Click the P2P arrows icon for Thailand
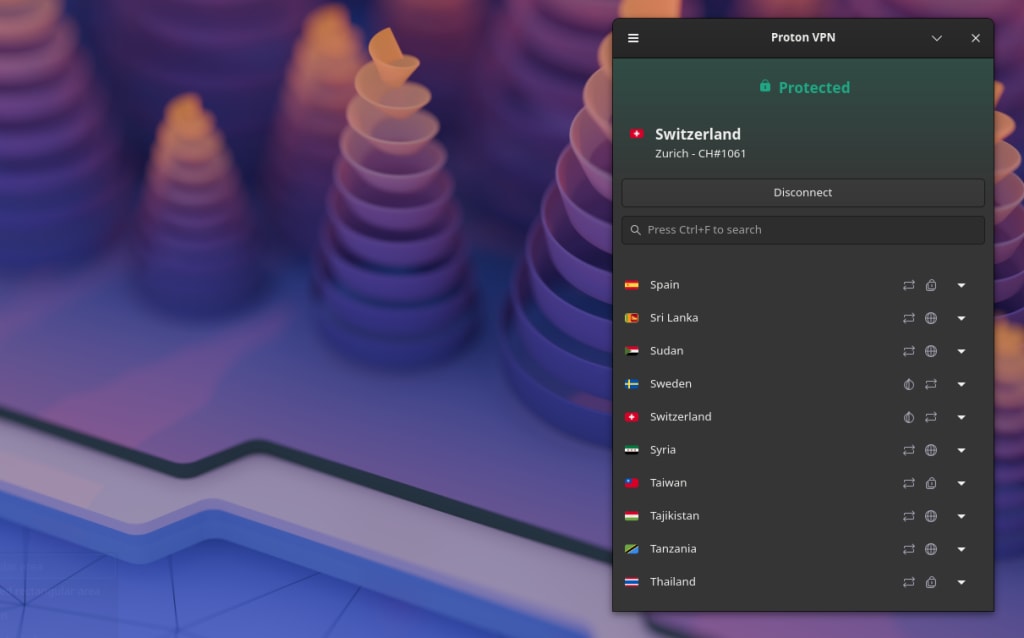The height and width of the screenshot is (638, 1024). click(908, 582)
